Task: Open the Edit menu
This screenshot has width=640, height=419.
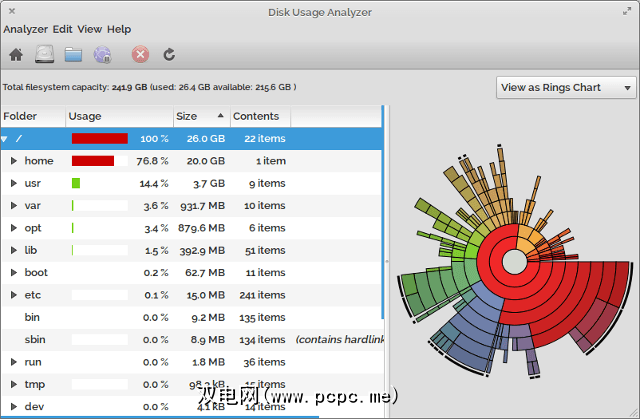Action: (x=62, y=29)
